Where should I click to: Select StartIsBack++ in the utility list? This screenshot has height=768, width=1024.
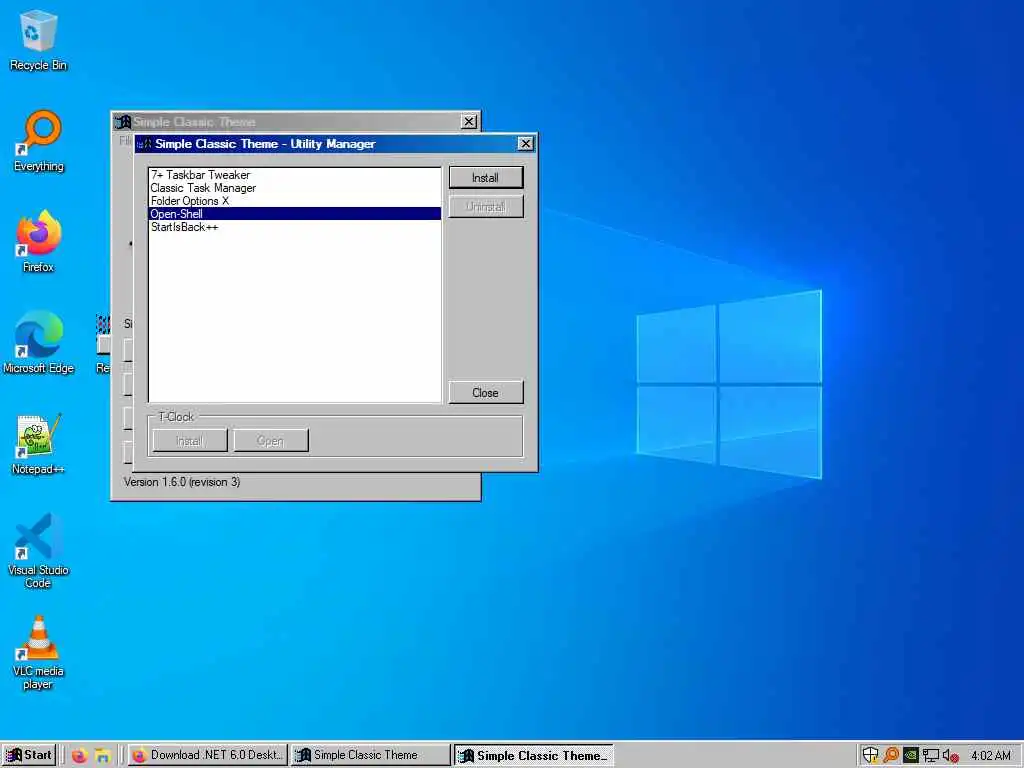[x=295, y=227]
